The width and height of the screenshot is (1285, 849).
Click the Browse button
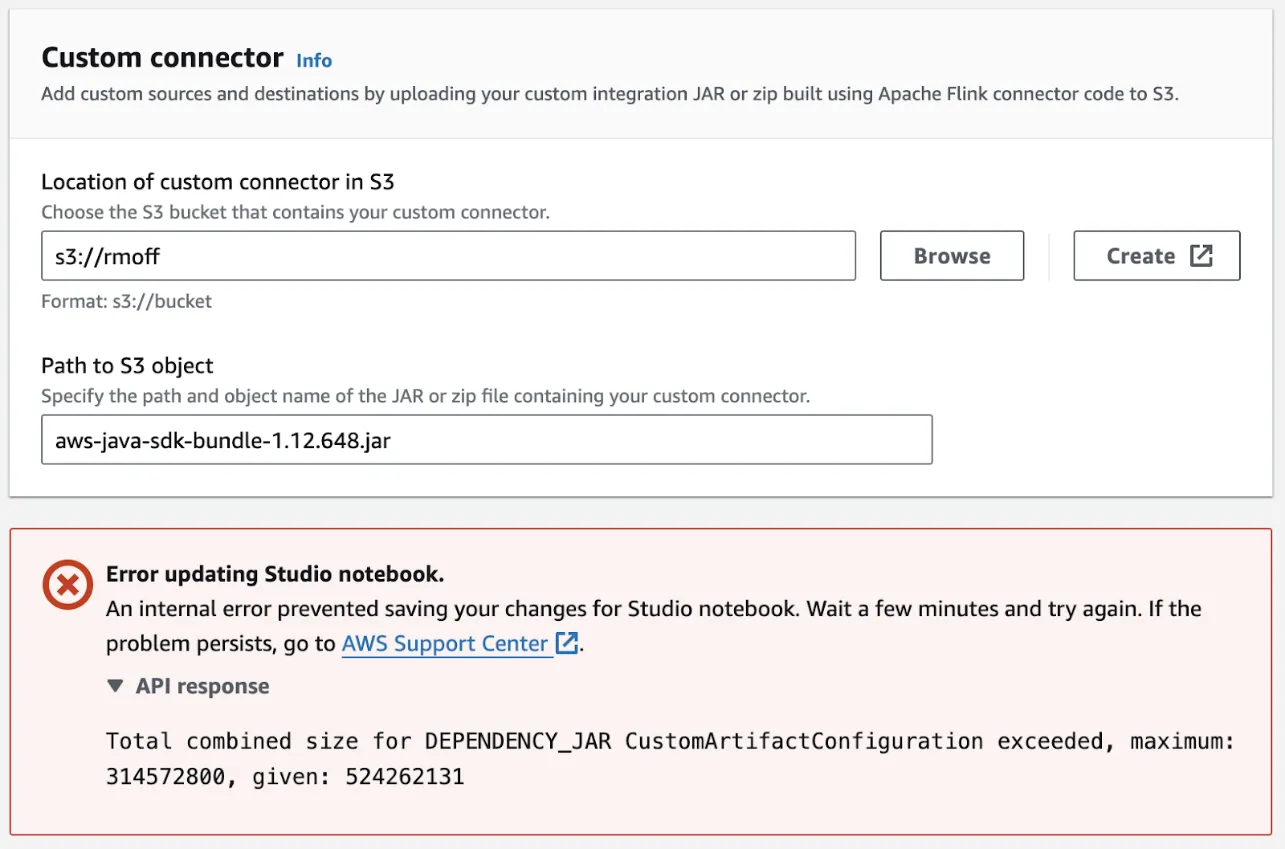tap(952, 256)
